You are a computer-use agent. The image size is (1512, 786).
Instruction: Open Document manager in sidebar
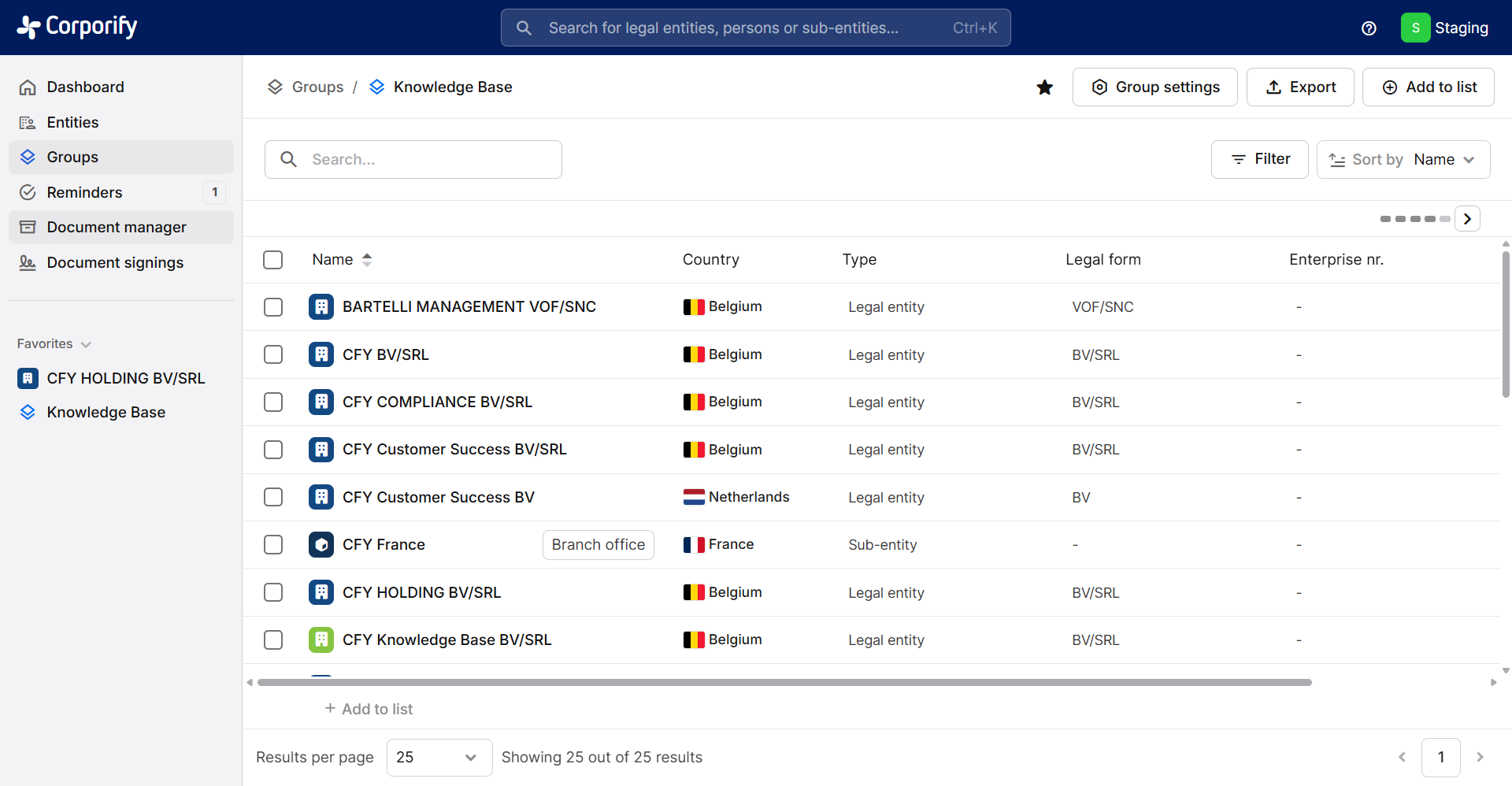pyautogui.click(x=117, y=228)
